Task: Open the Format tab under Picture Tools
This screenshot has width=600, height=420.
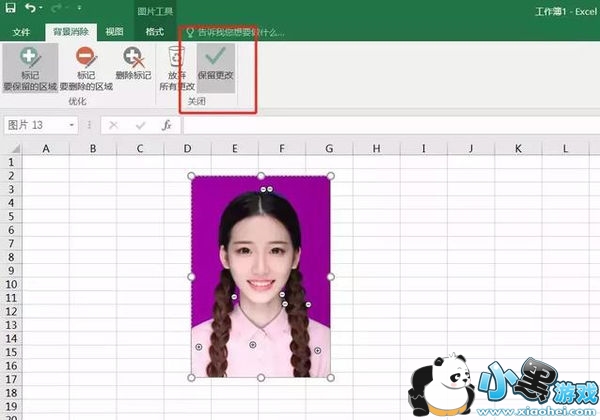Action: 155,32
